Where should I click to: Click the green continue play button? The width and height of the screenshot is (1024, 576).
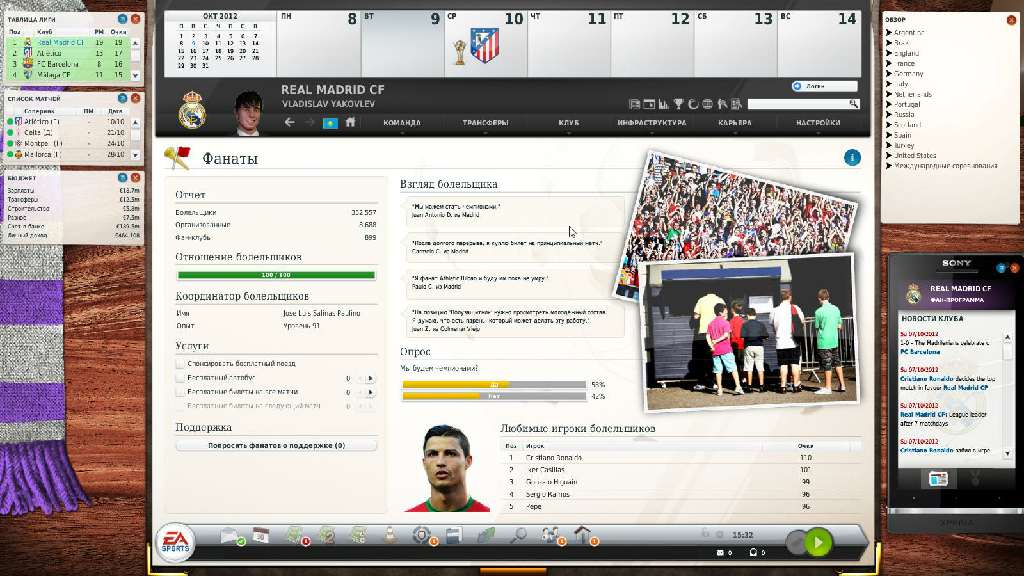pos(818,542)
